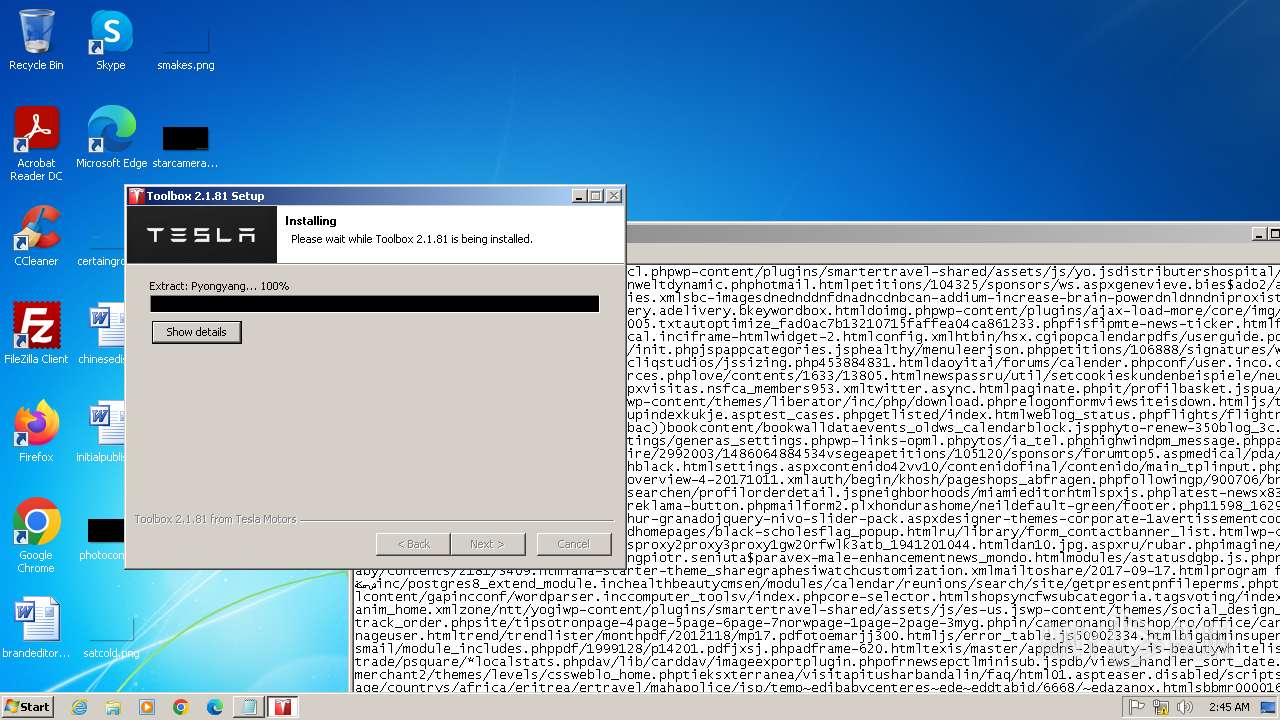Open Acrobat Reader DC shortcut

tap(36, 144)
